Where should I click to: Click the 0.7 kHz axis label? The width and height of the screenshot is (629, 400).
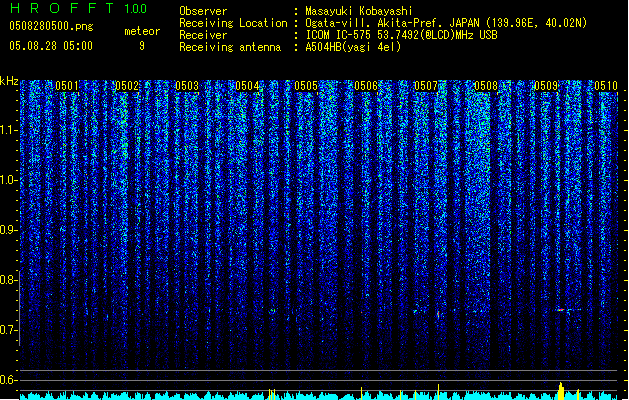pos(9,330)
